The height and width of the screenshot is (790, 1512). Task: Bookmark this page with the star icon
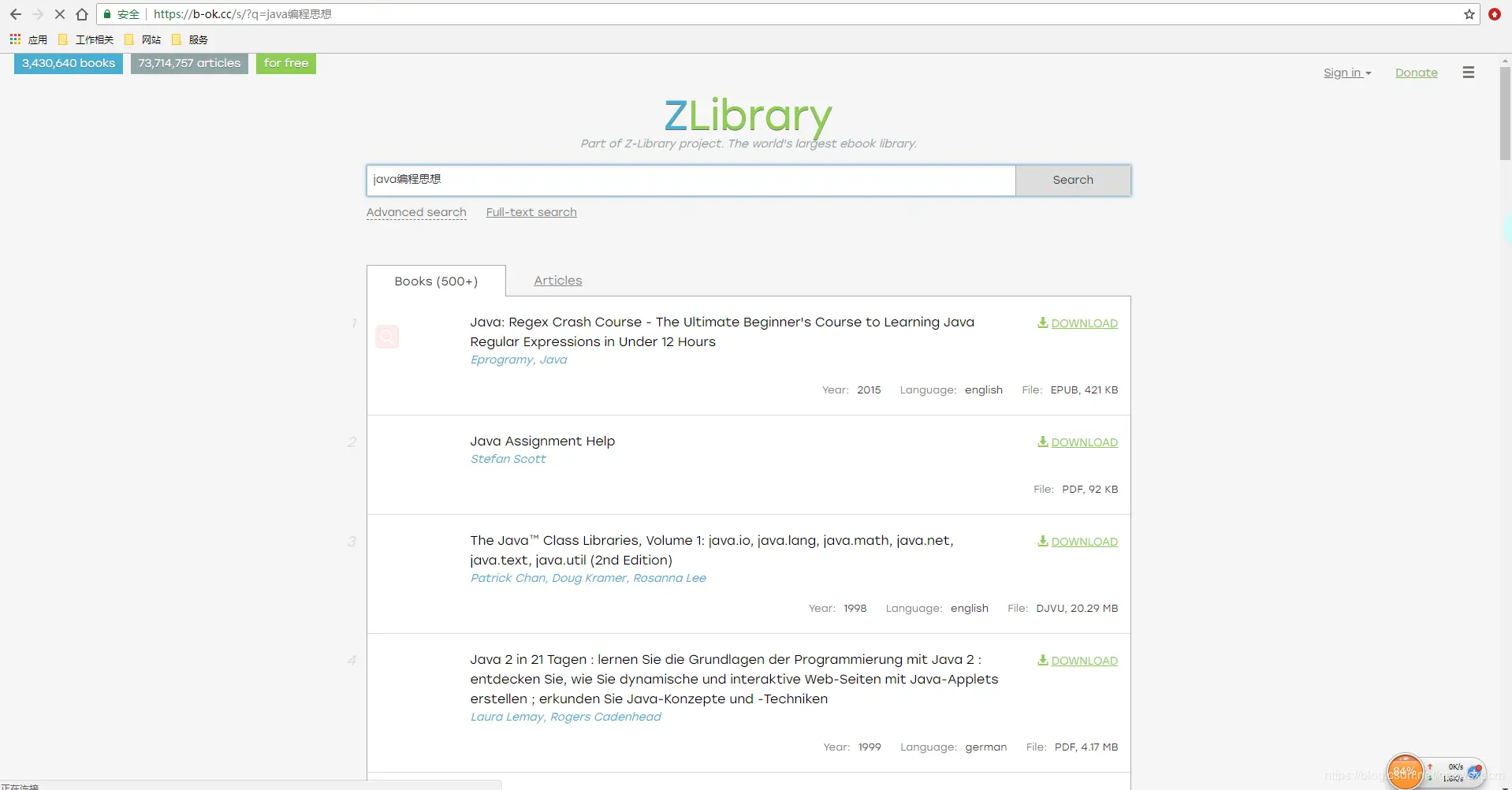1469,14
